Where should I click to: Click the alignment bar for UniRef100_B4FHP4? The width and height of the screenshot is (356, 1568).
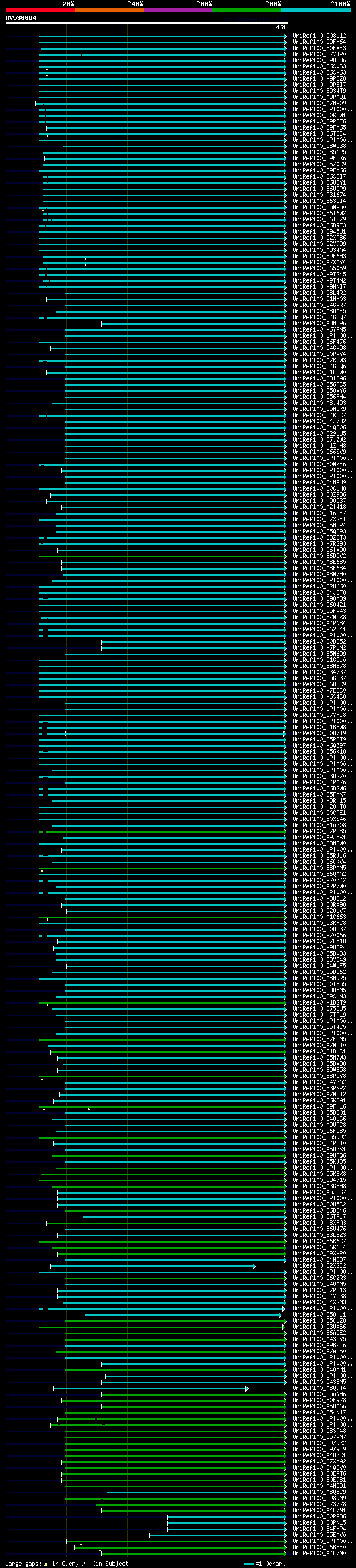227,1529
